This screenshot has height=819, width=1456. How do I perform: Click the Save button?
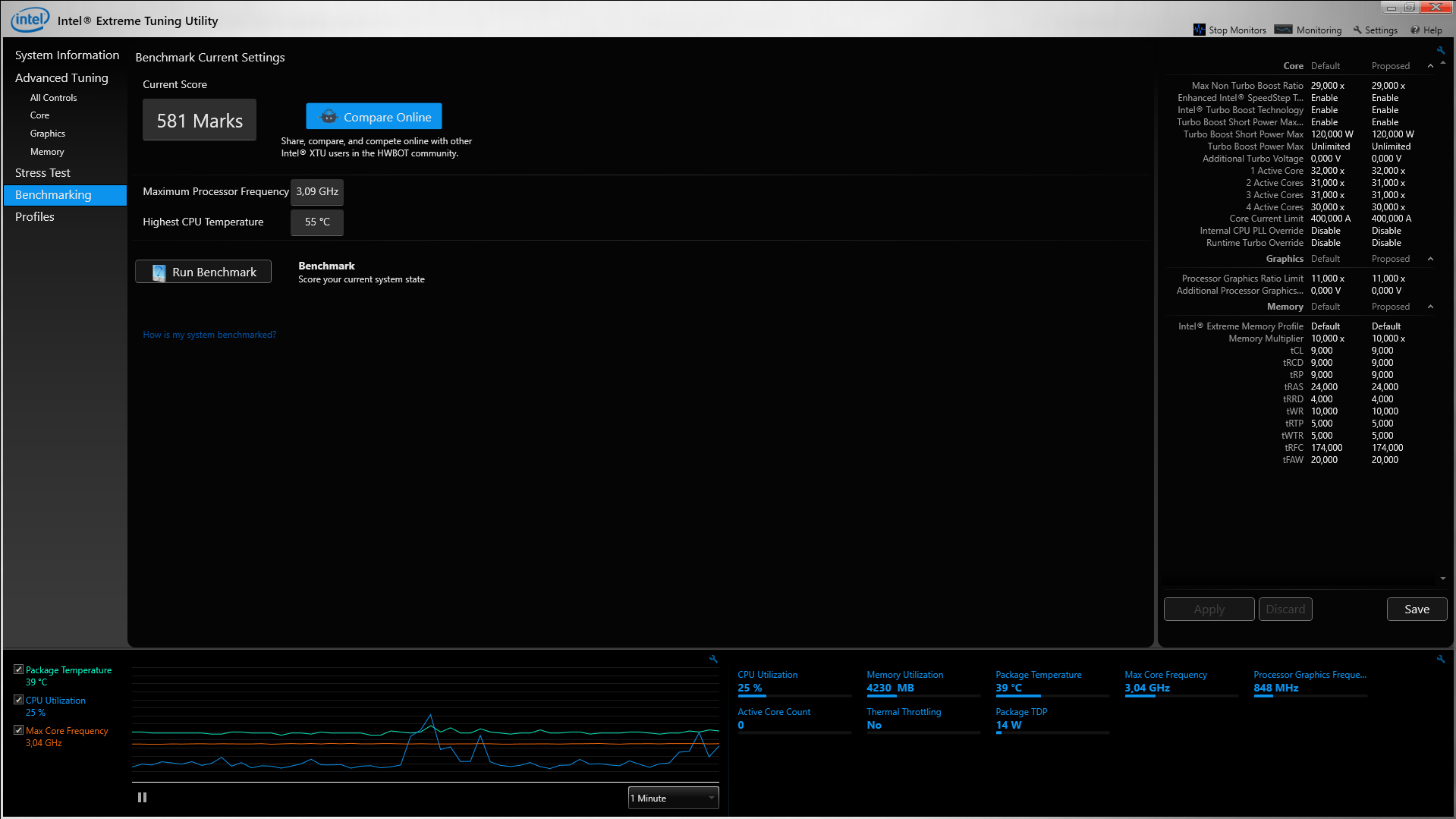tap(1417, 610)
